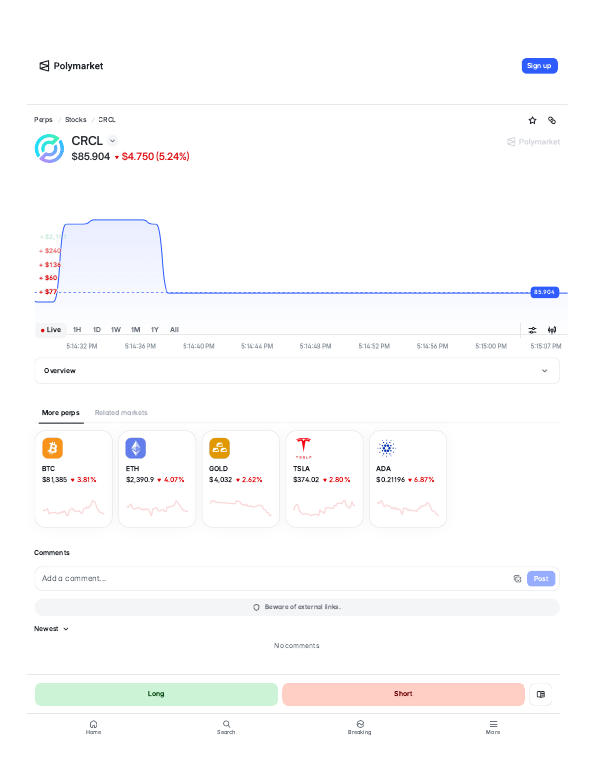This screenshot has height=770, width=595.
Task: Open the Stocks breadcrumb link
Action: click(x=76, y=120)
